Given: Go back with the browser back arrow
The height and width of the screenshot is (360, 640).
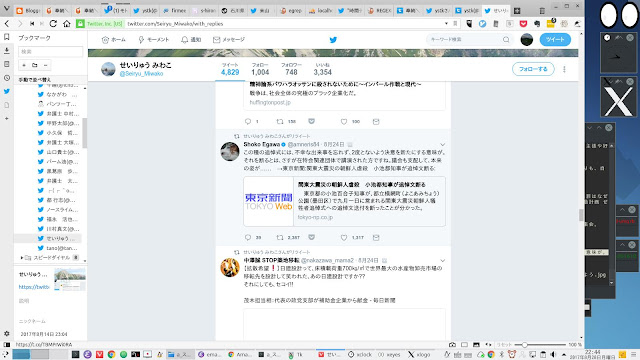Looking at the screenshot, I should pos(7,24).
